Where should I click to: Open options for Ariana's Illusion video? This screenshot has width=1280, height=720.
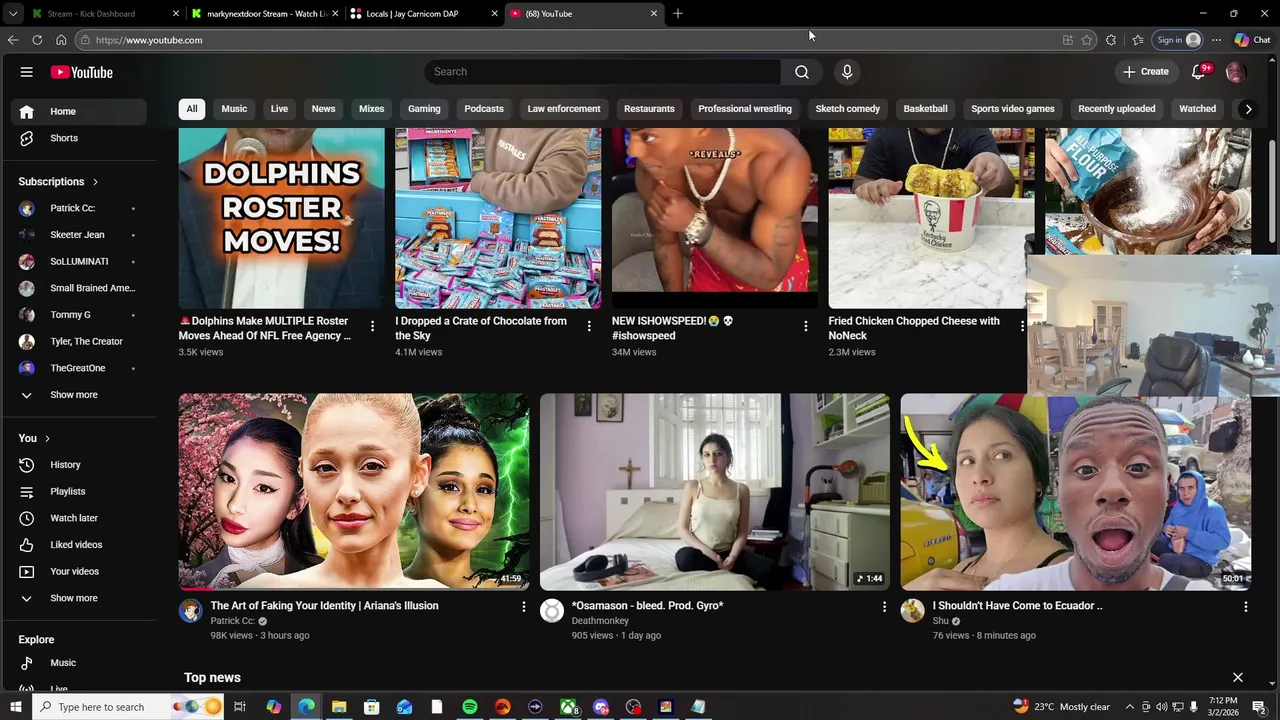point(523,606)
